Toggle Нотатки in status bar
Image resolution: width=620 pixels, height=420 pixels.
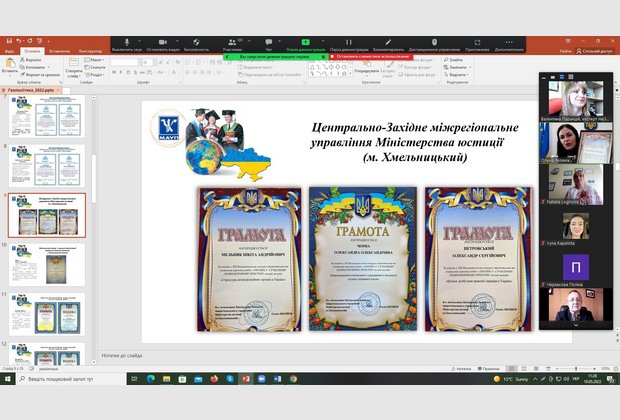coord(461,369)
